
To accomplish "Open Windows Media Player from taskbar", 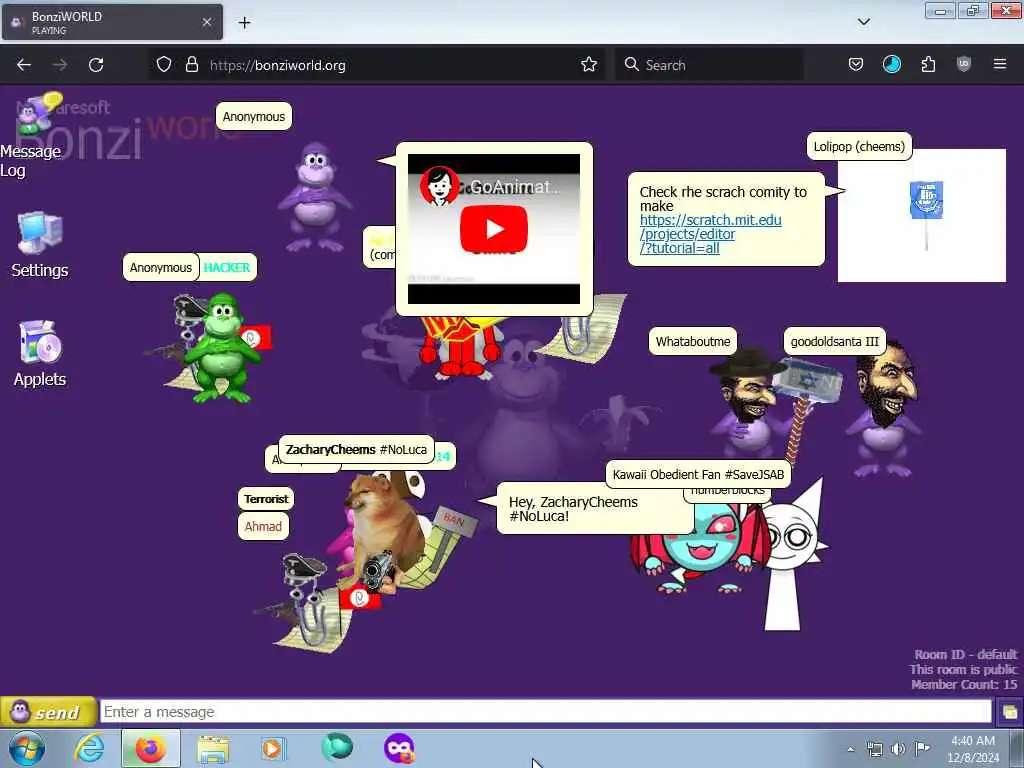I will coord(273,748).
